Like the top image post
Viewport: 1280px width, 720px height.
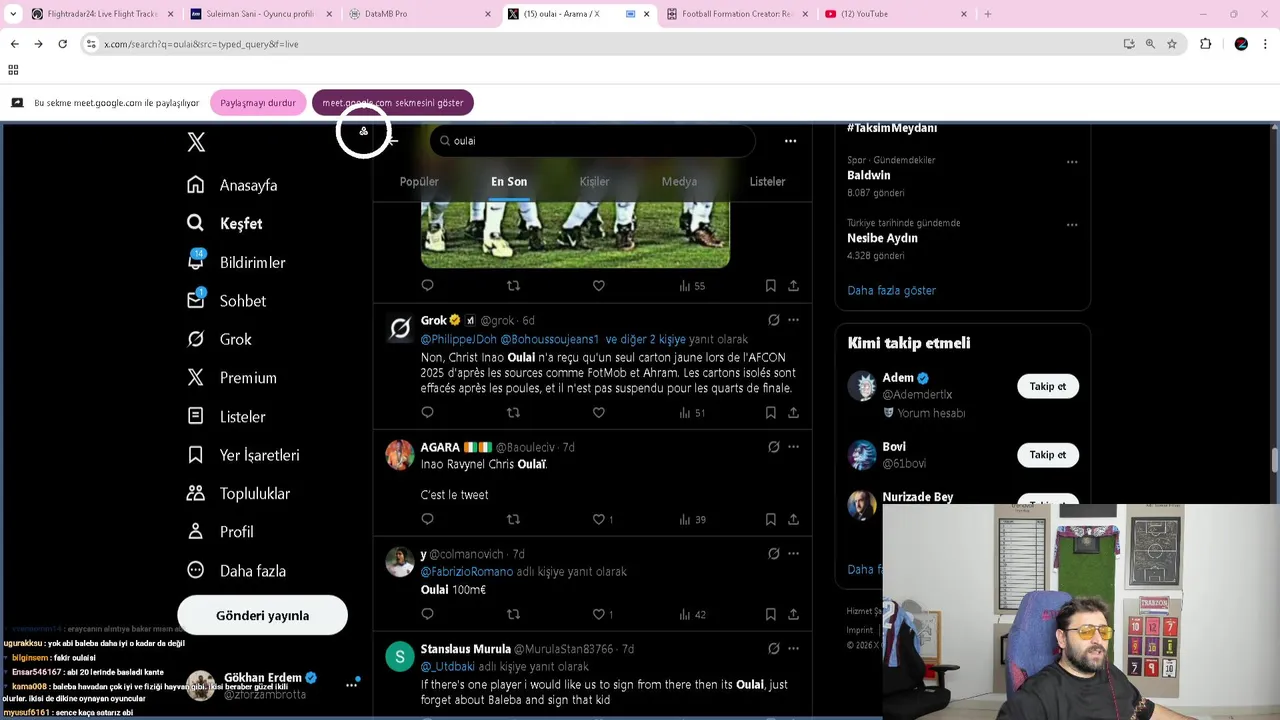pyautogui.click(x=598, y=286)
